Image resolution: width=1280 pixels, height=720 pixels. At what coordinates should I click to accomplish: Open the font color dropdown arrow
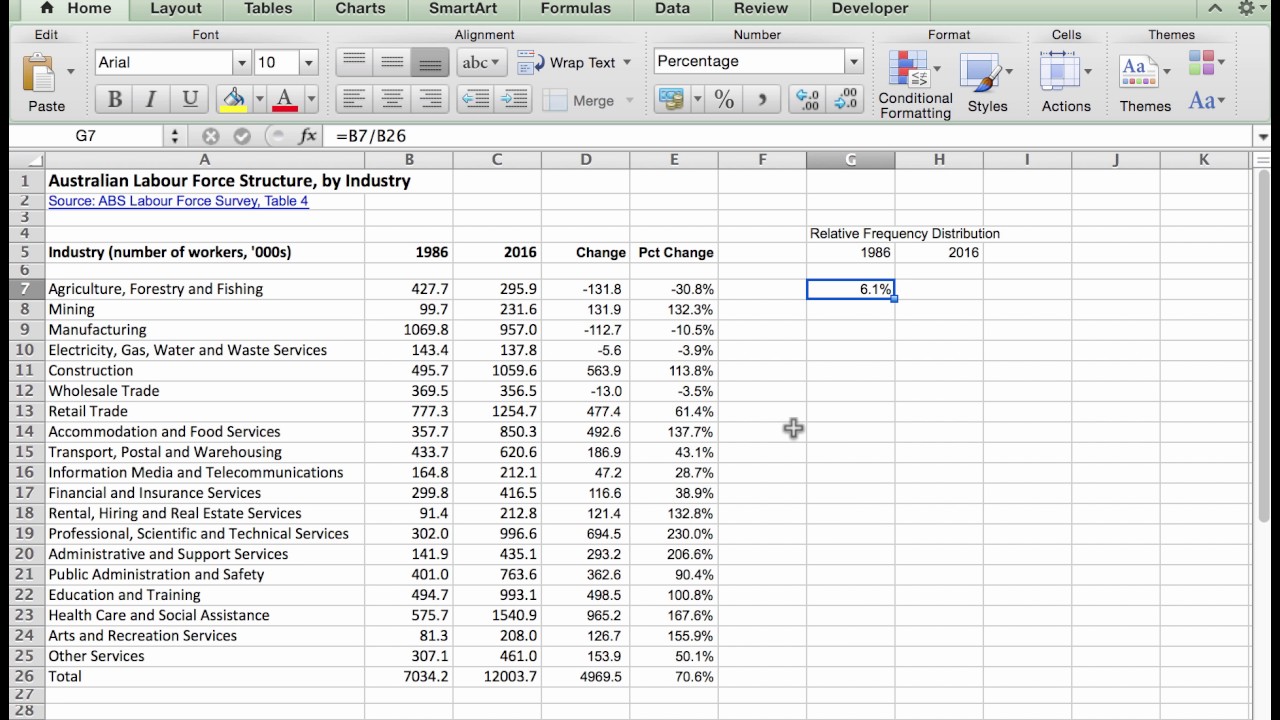(311, 99)
